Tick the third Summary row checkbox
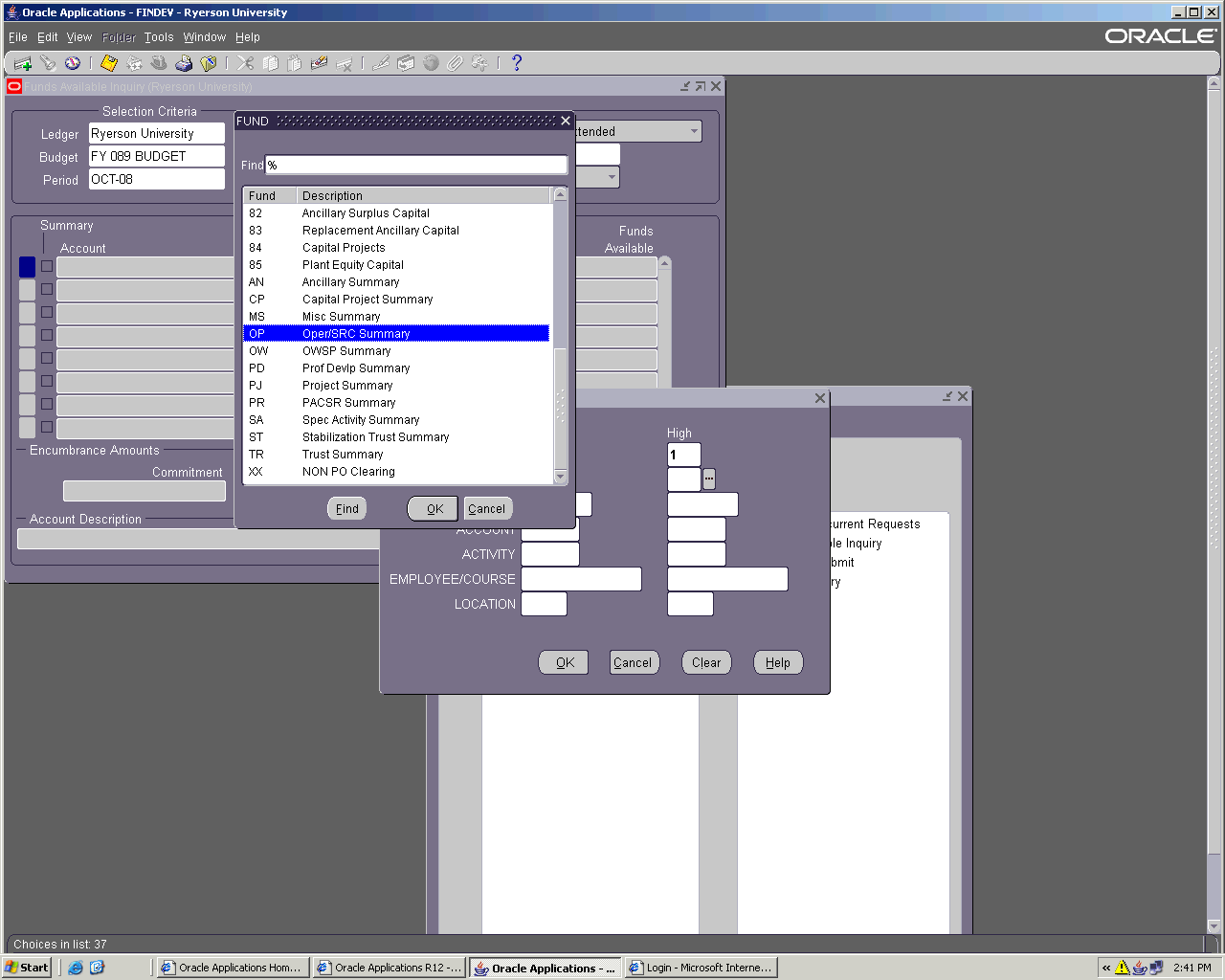Viewport: 1225px width, 980px height. (47, 312)
